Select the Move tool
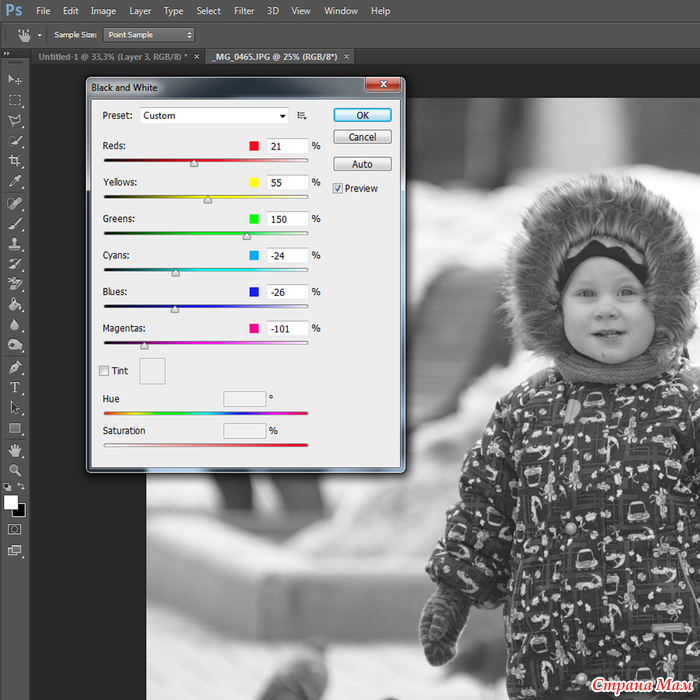The image size is (700, 700). [15, 79]
